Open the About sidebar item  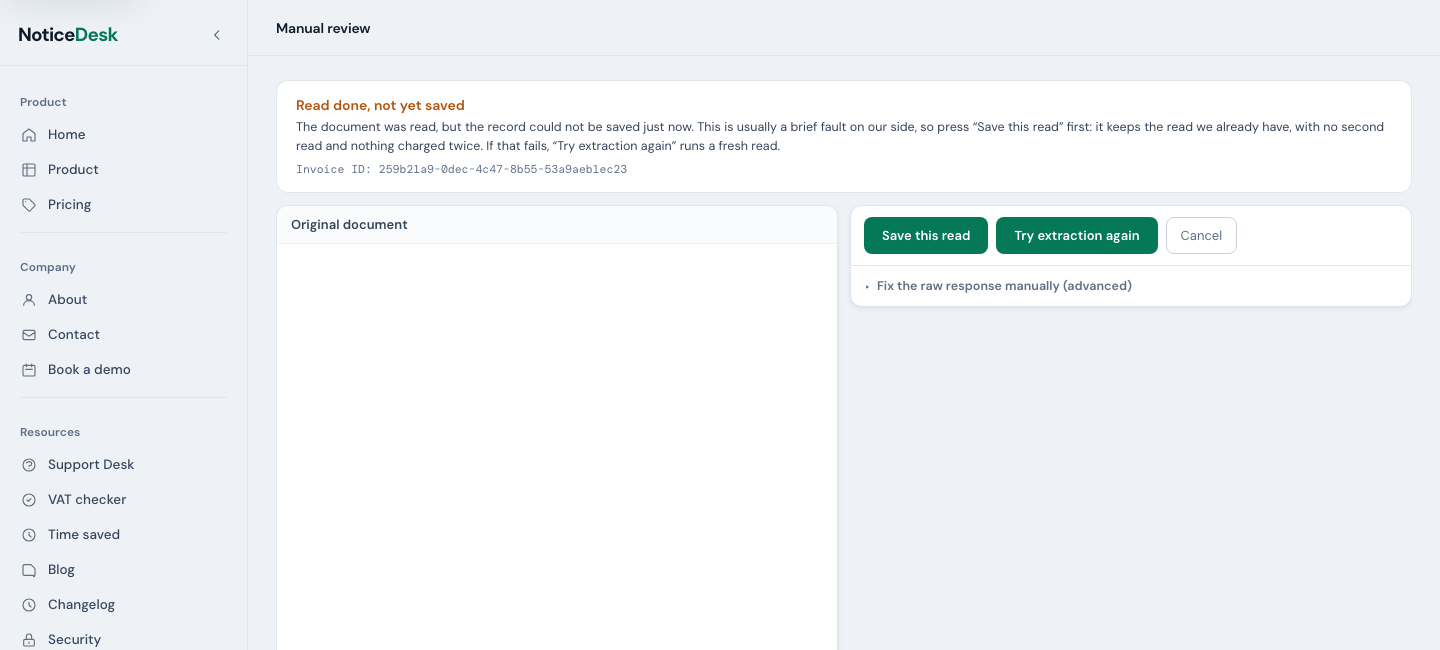(124, 300)
